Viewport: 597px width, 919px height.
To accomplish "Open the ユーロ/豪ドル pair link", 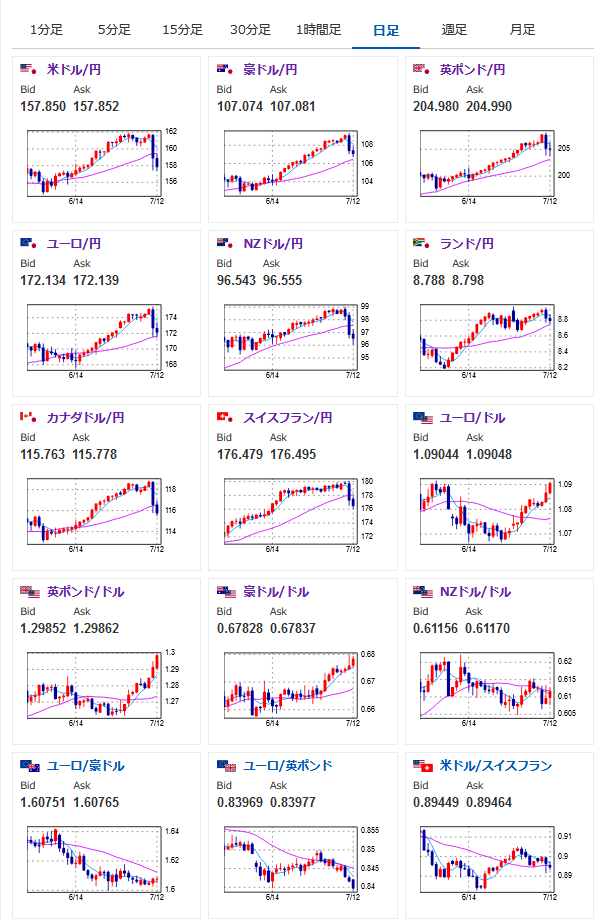I will [86, 766].
